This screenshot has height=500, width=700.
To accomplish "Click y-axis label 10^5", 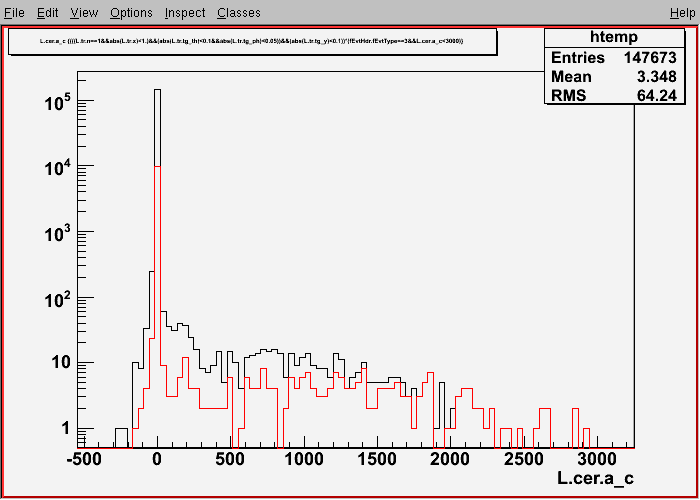I will tap(58, 101).
